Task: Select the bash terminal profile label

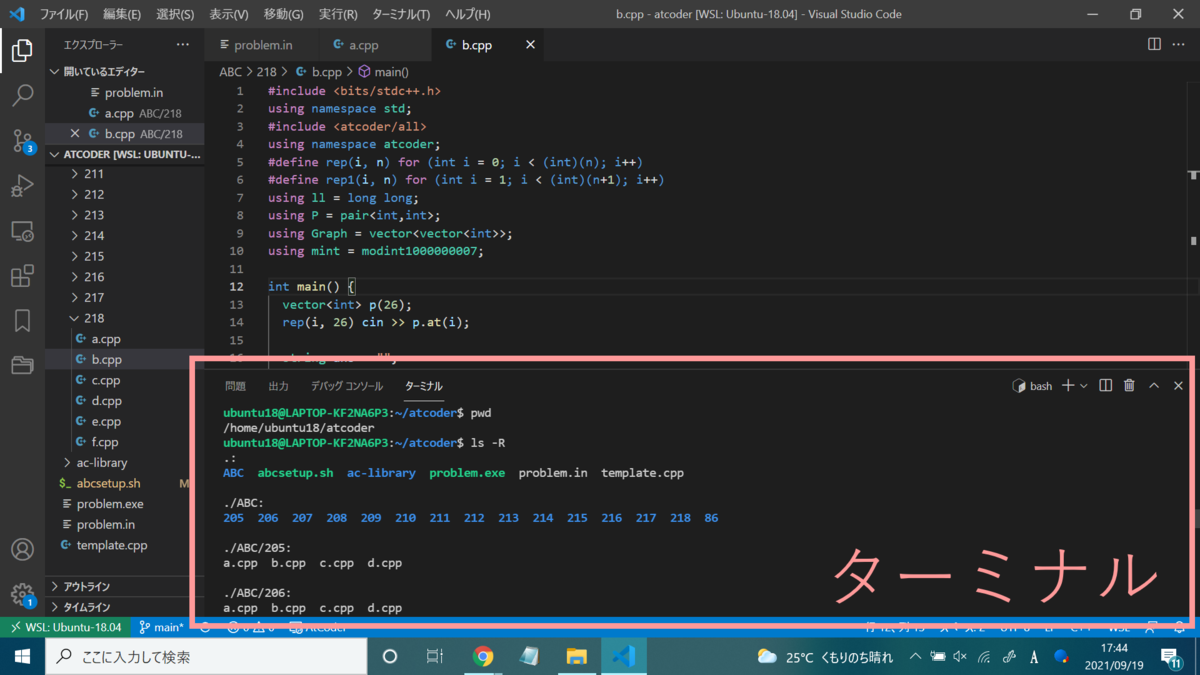Action: click(1033, 386)
